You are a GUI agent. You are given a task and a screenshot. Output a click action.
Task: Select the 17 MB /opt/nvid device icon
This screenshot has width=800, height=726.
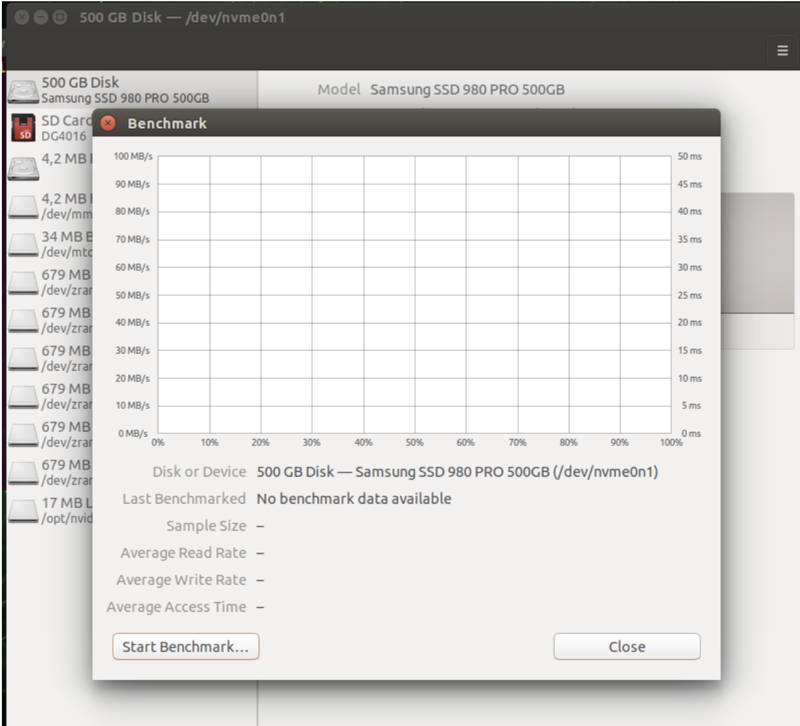[x=23, y=510]
